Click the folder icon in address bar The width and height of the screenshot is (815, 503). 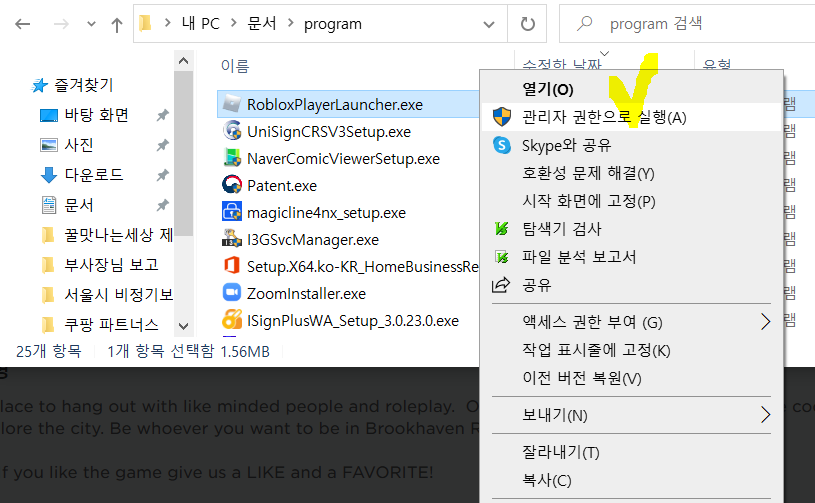[x=146, y=23]
